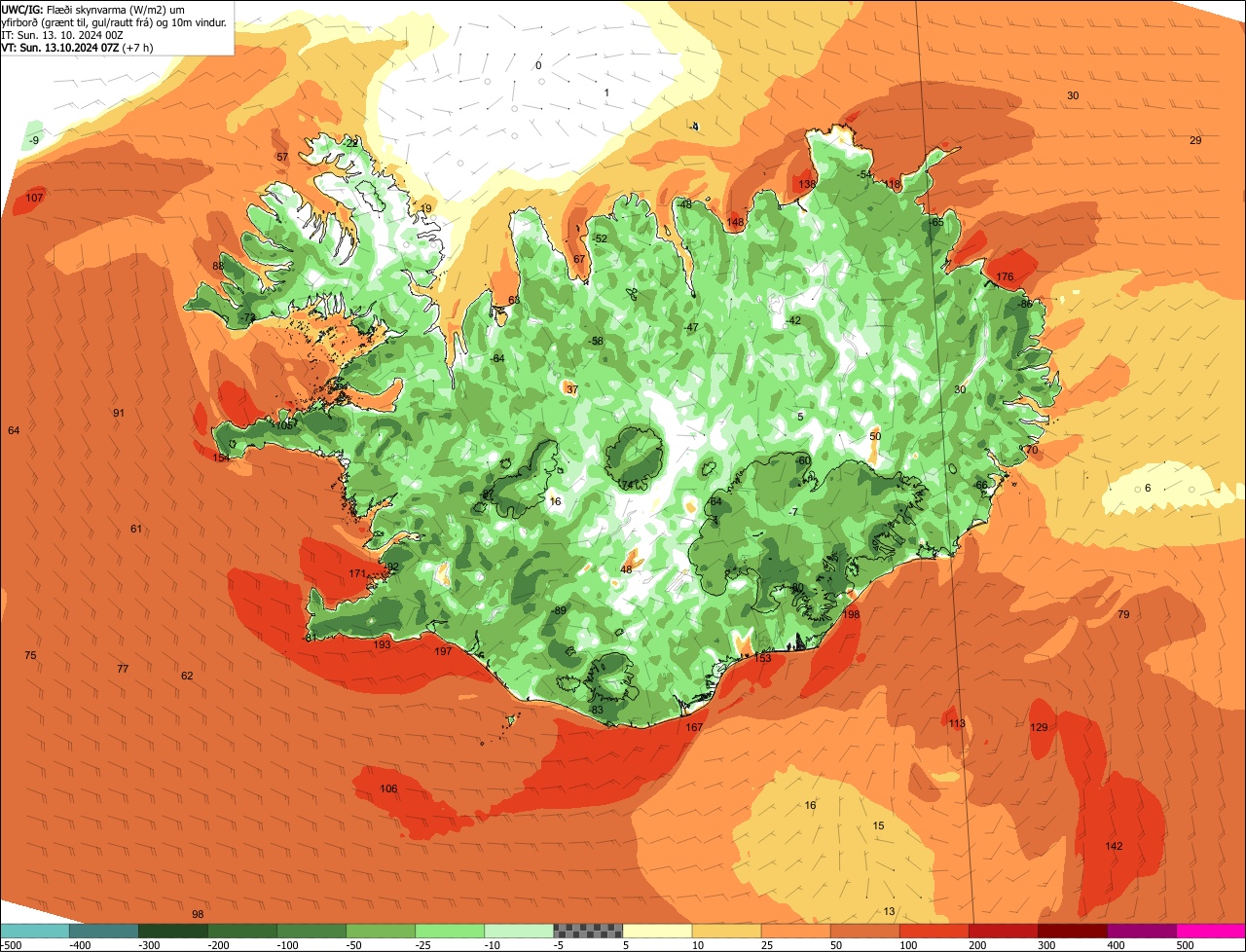Click the flux value '6' in the pale eastern patch
Screen dimensions: 1246x952
[x=1148, y=489]
